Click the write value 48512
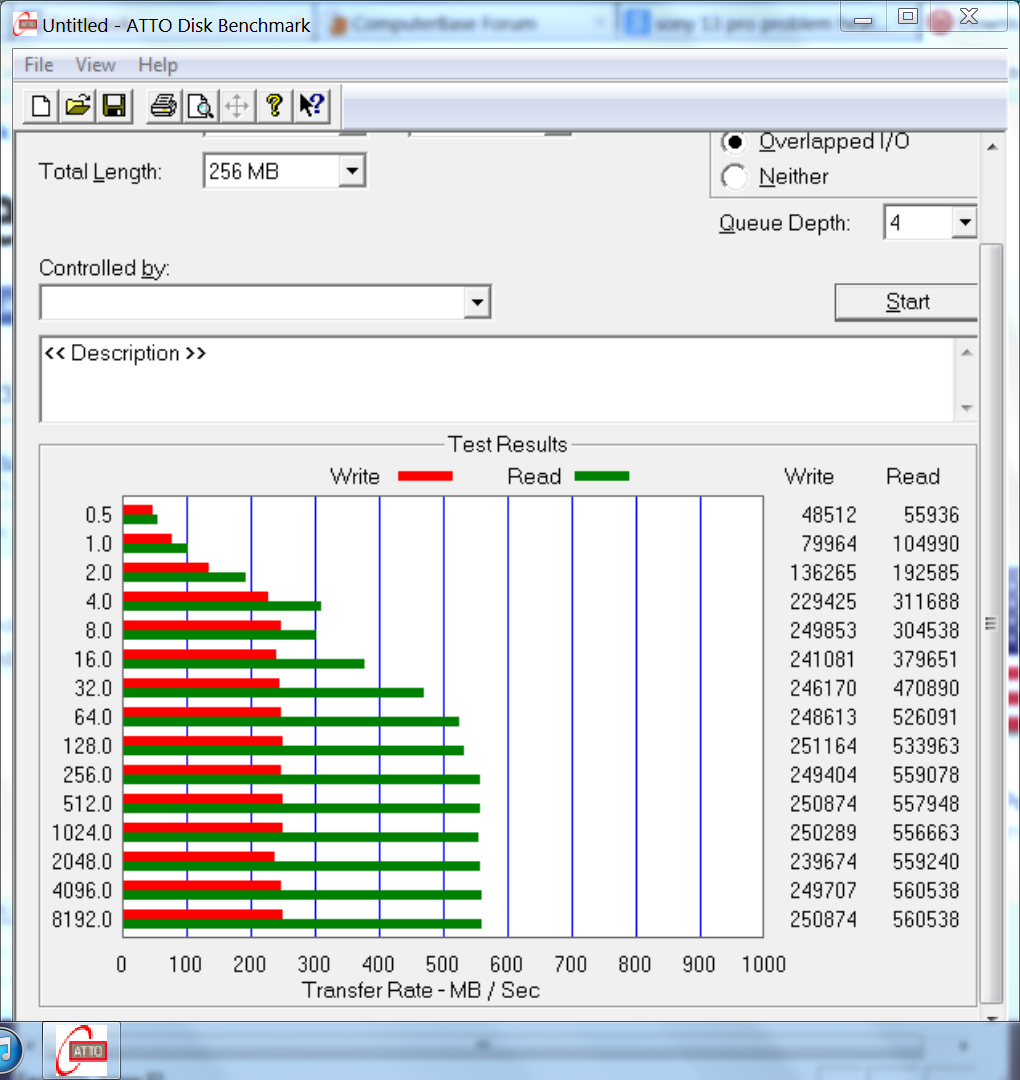 [829, 515]
